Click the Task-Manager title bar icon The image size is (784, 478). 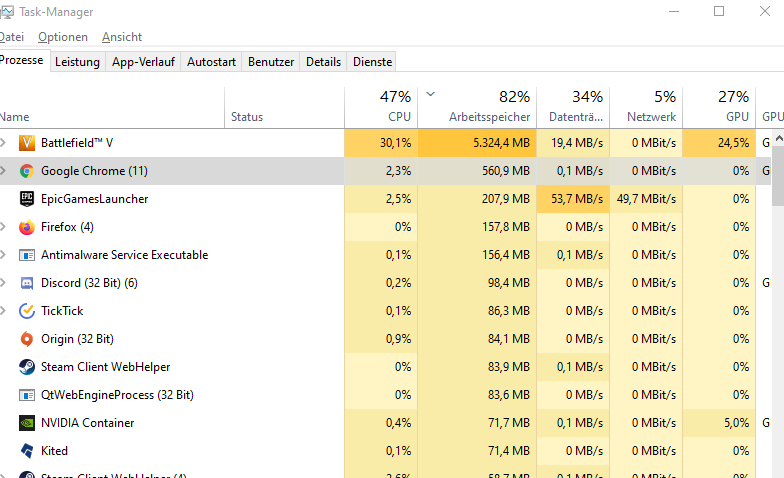(x=6, y=12)
